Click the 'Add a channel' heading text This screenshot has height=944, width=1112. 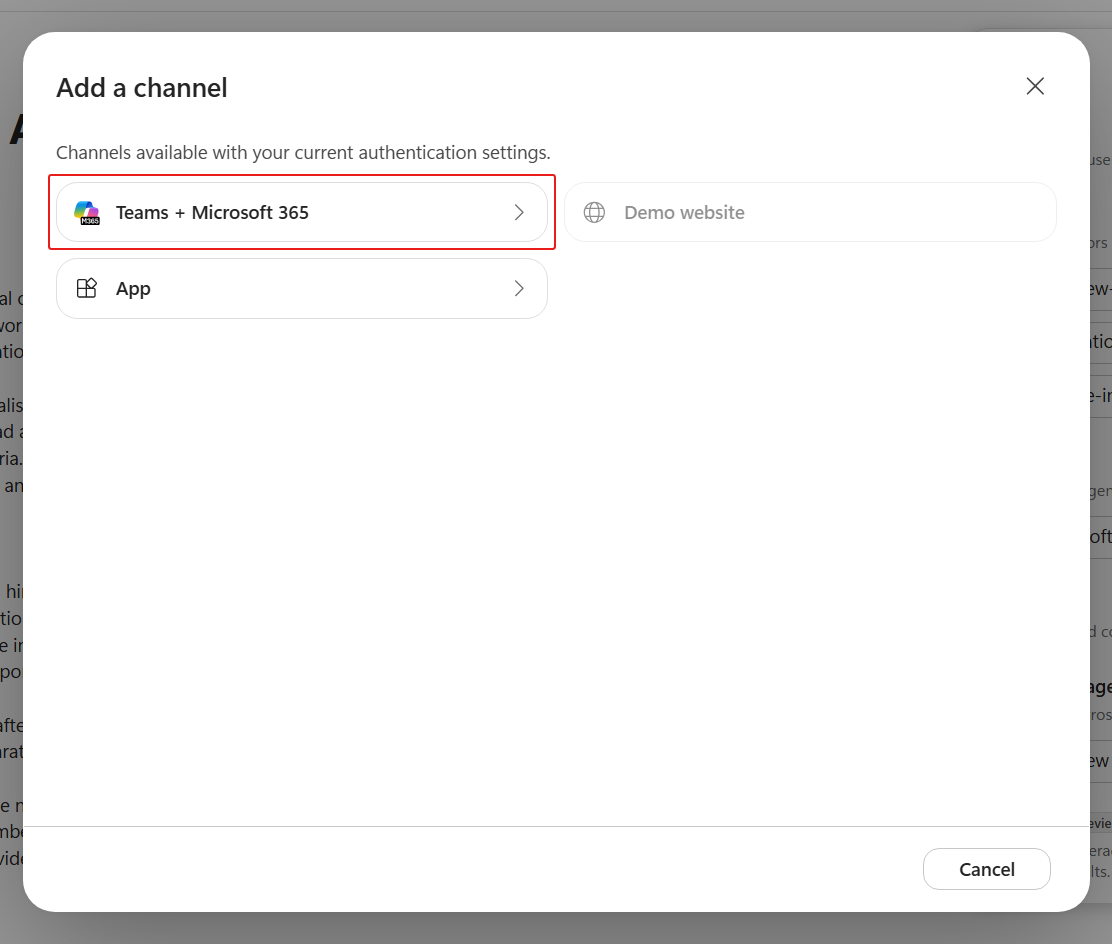(x=142, y=88)
